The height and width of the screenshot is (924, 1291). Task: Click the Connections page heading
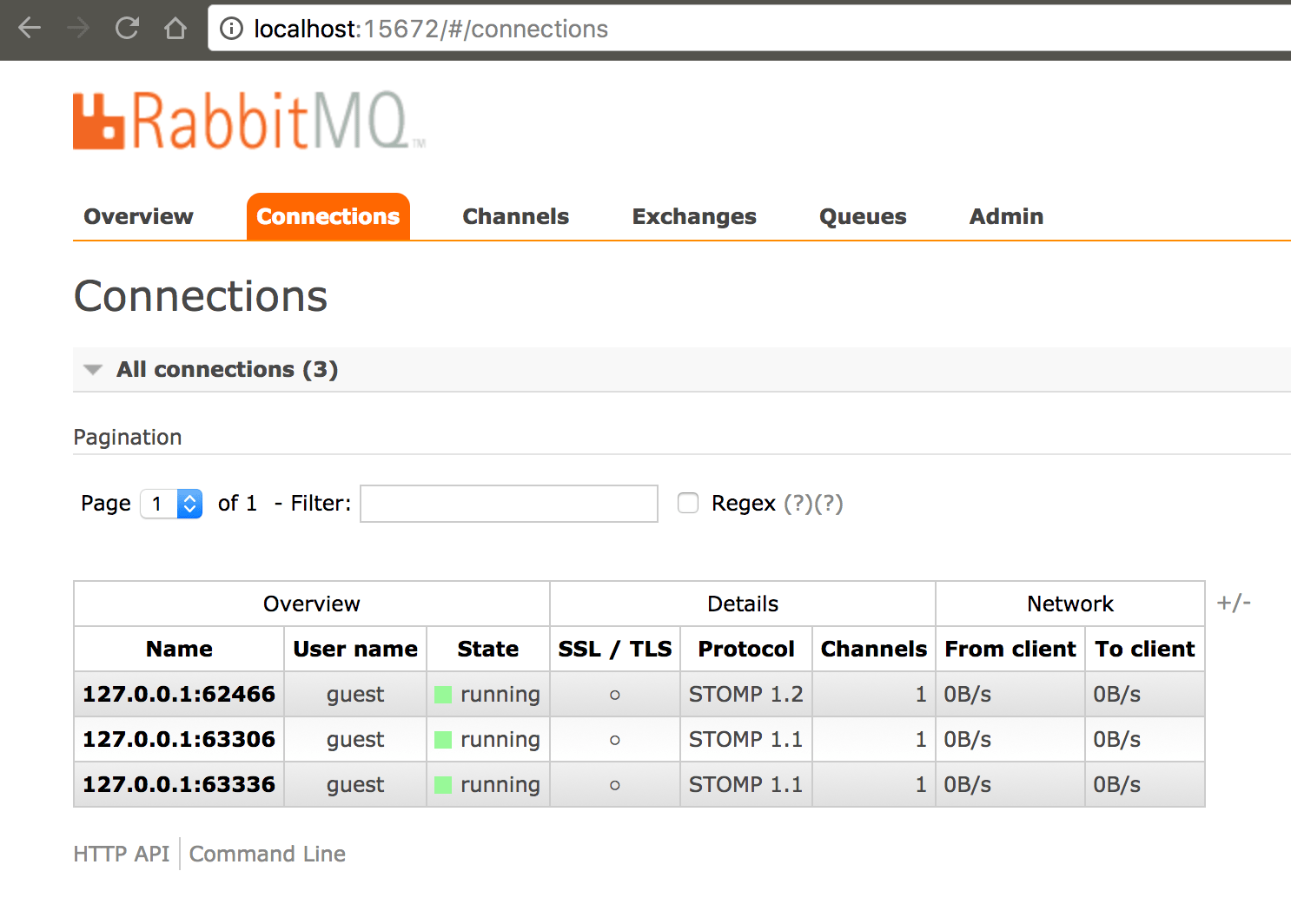coord(201,296)
